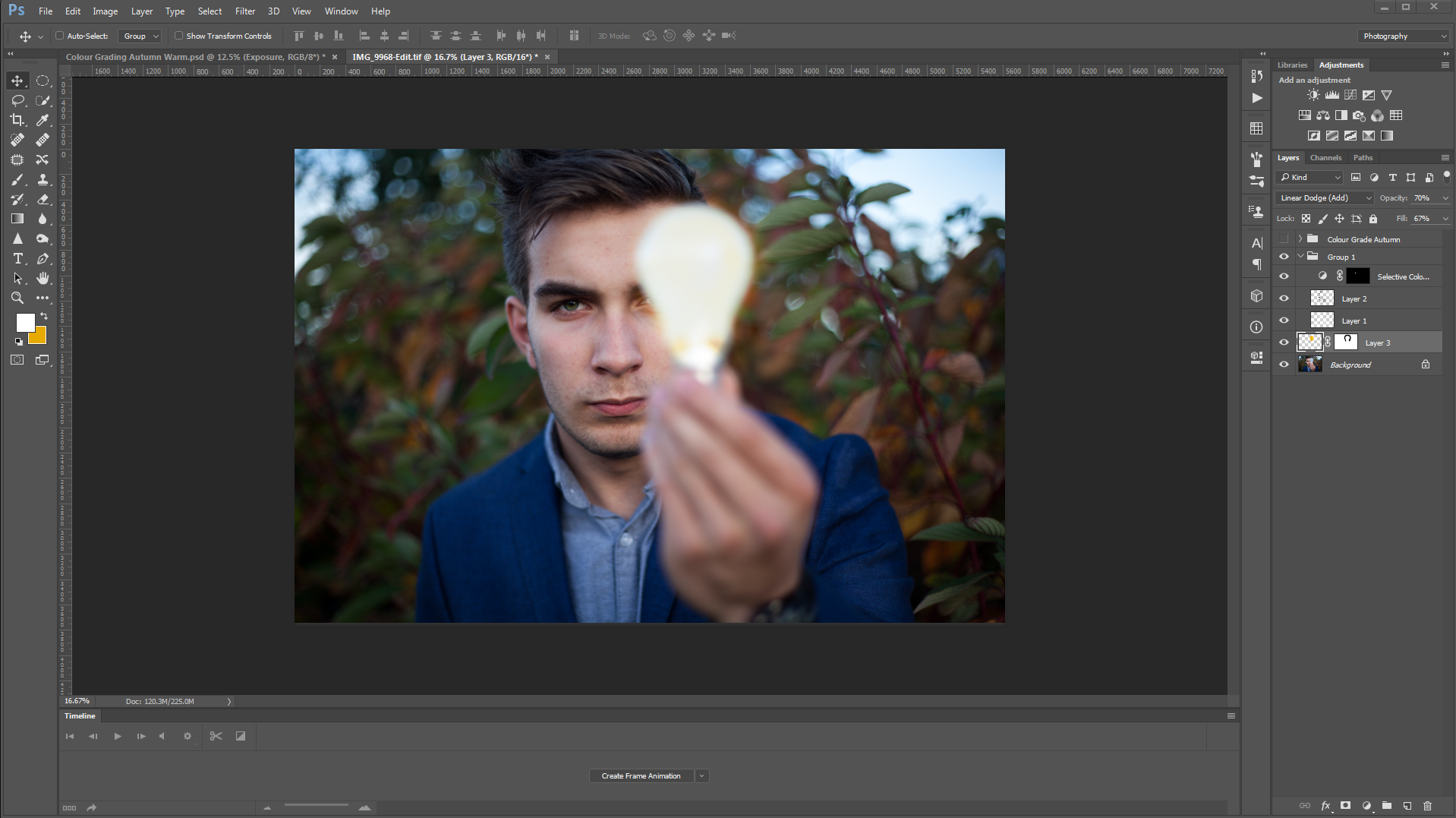Select the Clone Stamp tool
The height and width of the screenshot is (818, 1456).
click(x=43, y=179)
